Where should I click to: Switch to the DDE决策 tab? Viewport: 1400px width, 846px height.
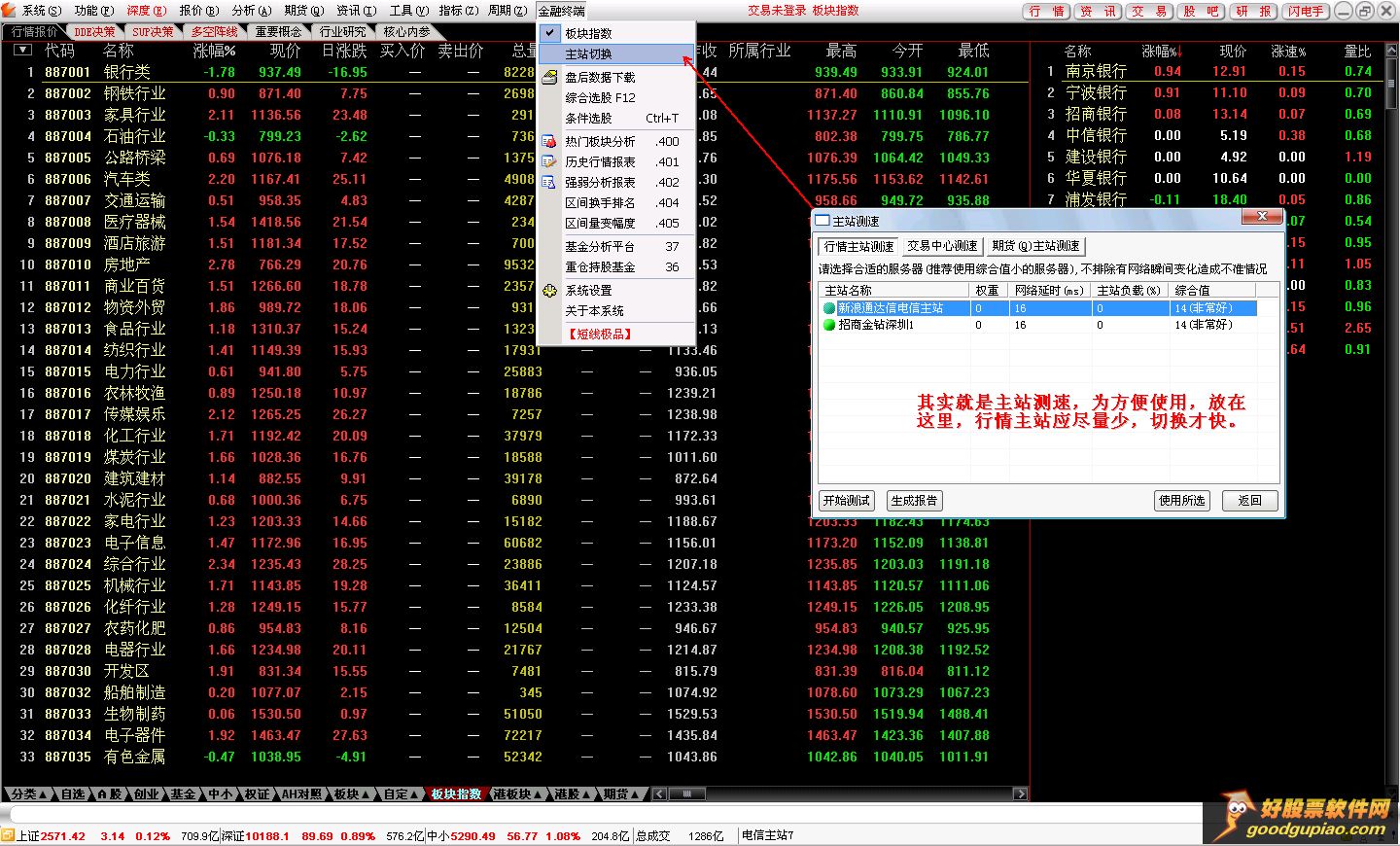coord(94,32)
